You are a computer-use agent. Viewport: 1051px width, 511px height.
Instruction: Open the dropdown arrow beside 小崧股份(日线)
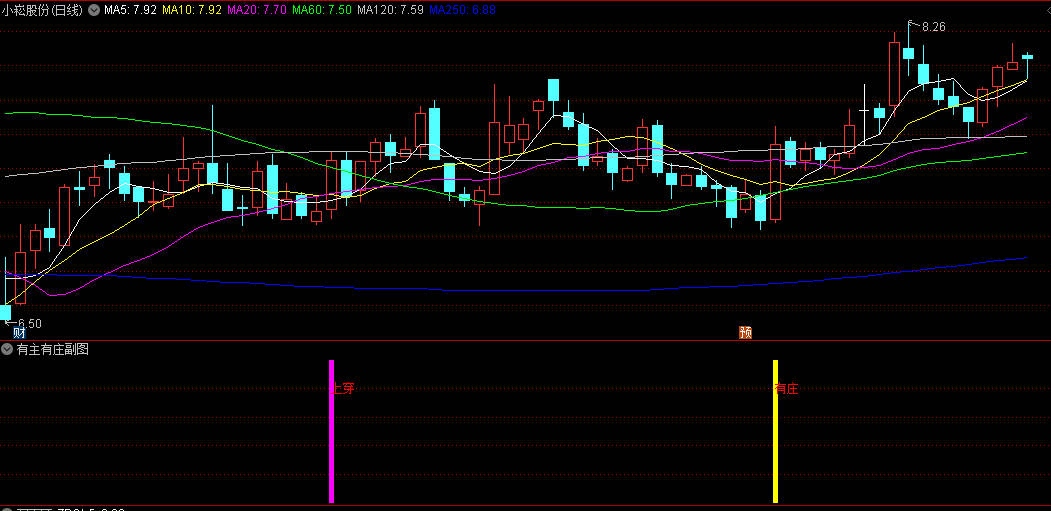[94, 10]
